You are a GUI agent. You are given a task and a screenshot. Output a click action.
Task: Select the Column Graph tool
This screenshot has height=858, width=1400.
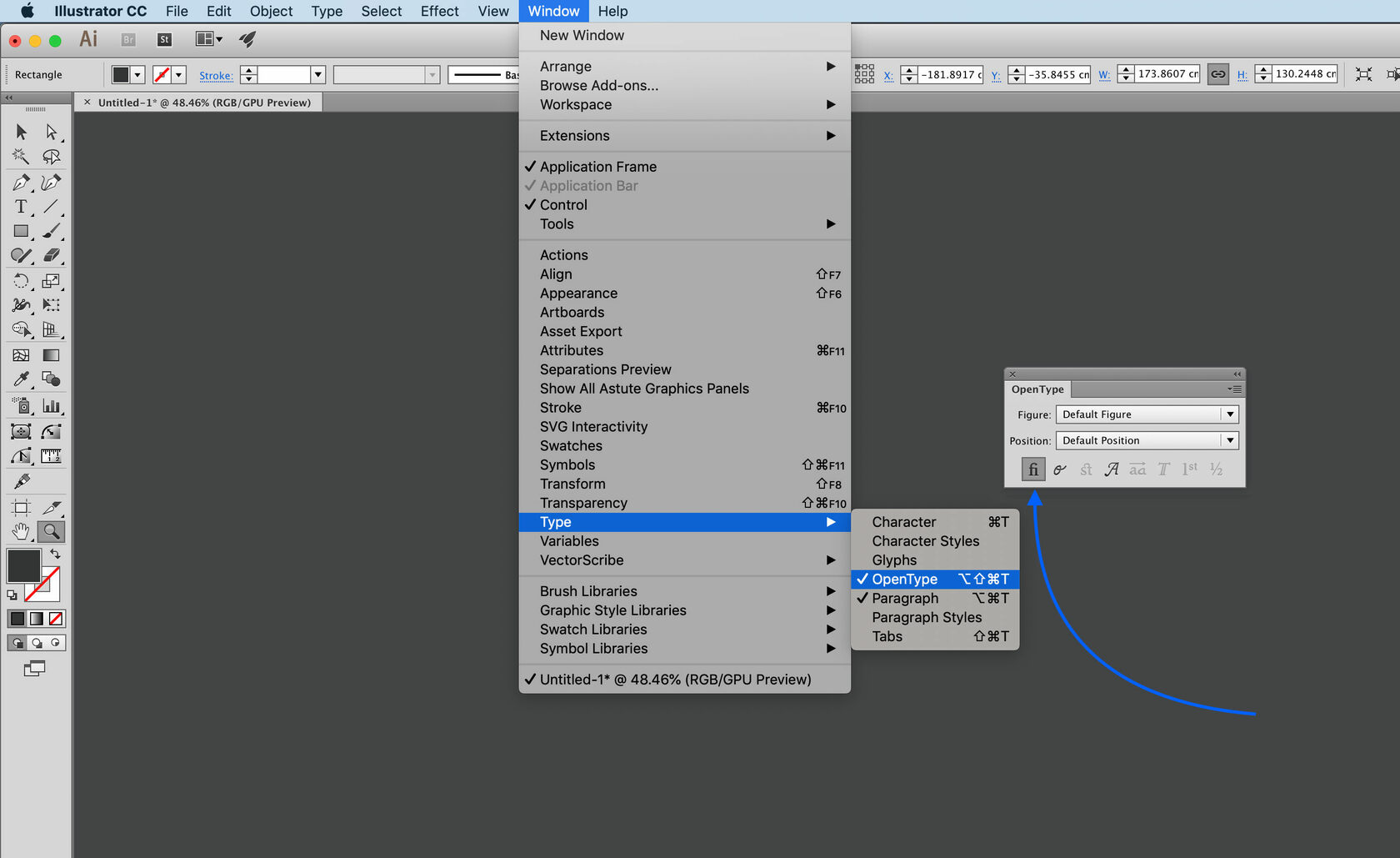[x=52, y=406]
